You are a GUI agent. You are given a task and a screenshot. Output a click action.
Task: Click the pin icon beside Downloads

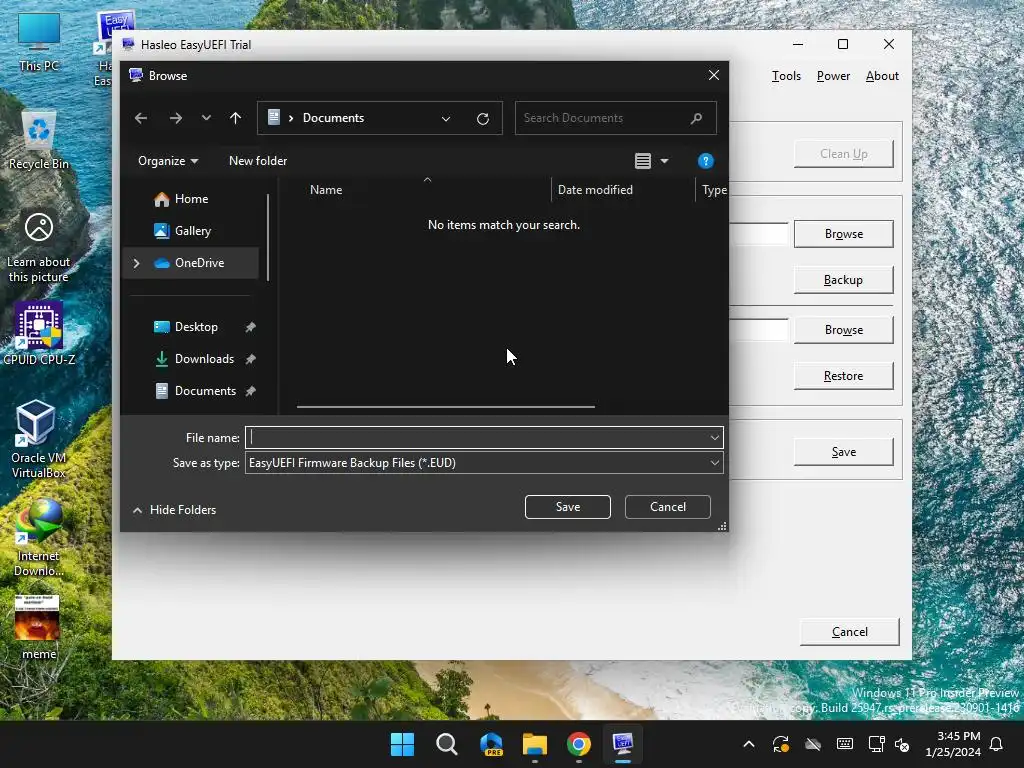point(250,359)
